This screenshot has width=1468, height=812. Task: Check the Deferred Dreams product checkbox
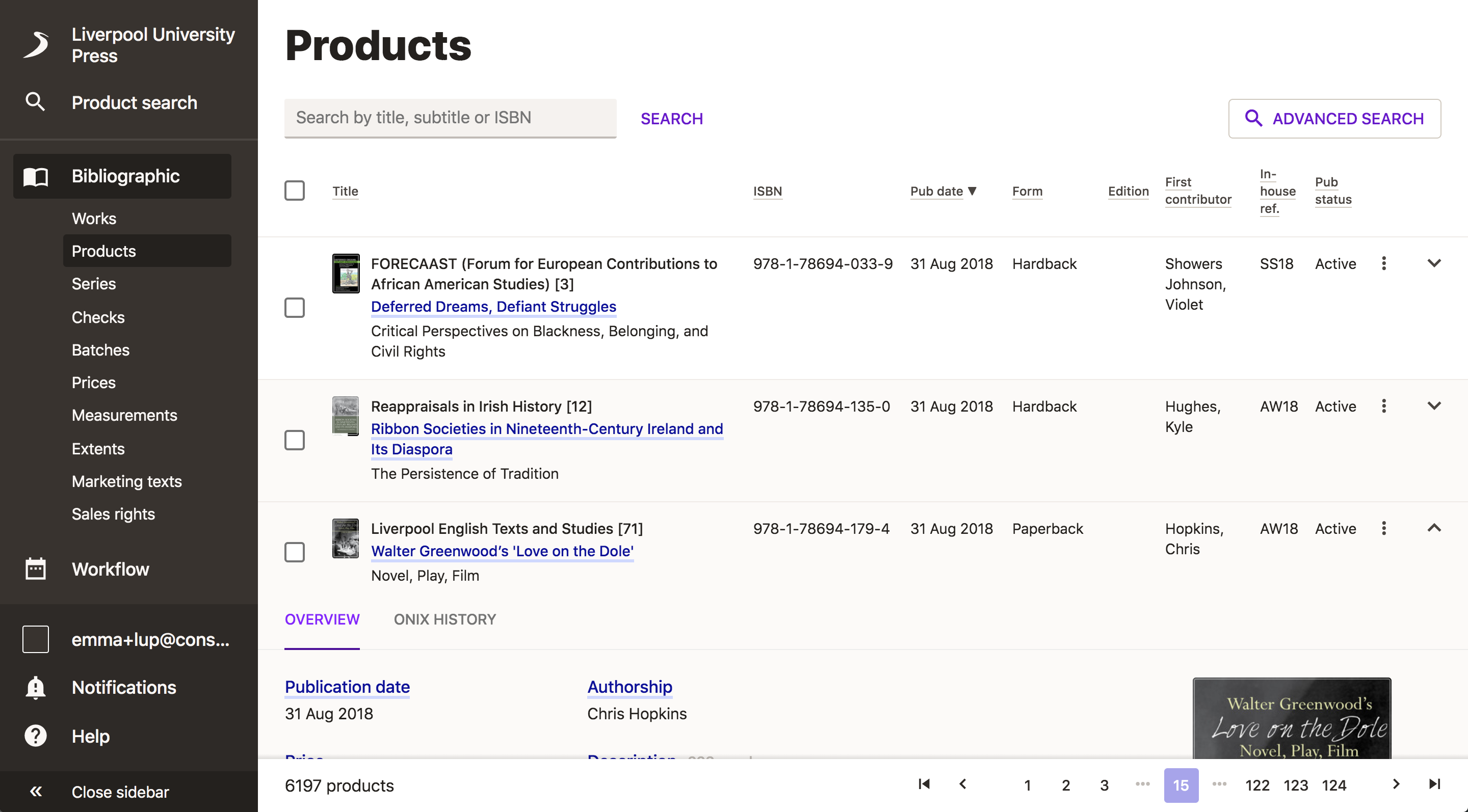pyautogui.click(x=295, y=308)
